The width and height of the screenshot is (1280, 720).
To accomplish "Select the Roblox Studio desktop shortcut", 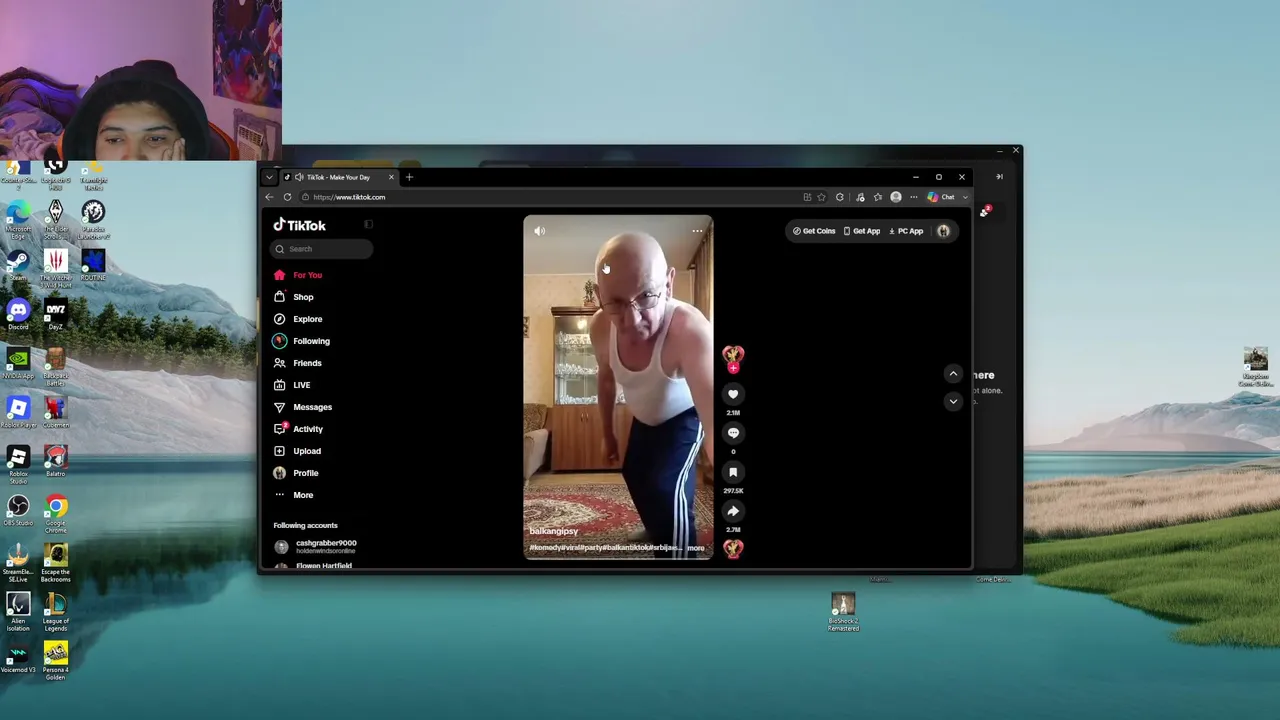I will point(18,463).
